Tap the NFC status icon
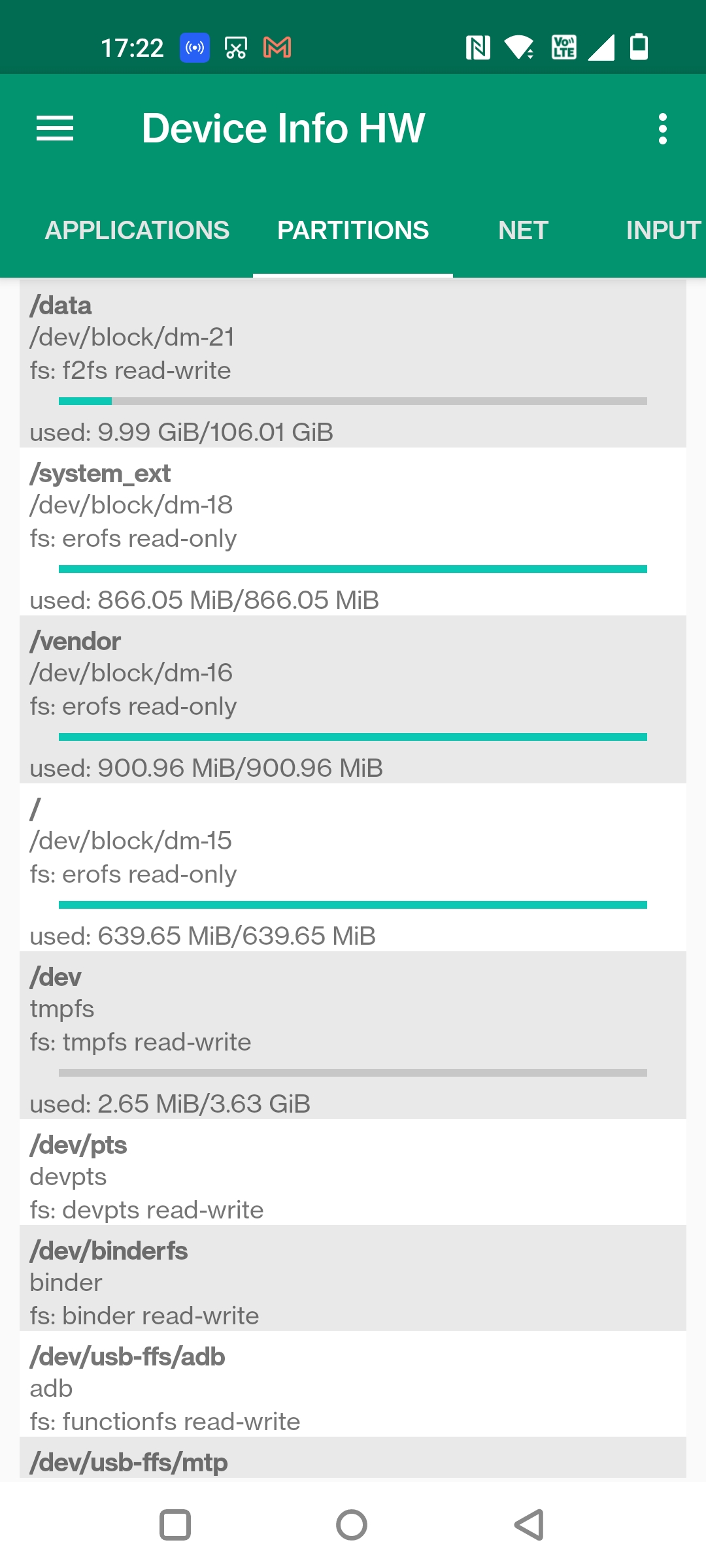Viewport: 706px width, 1568px height. click(x=478, y=48)
